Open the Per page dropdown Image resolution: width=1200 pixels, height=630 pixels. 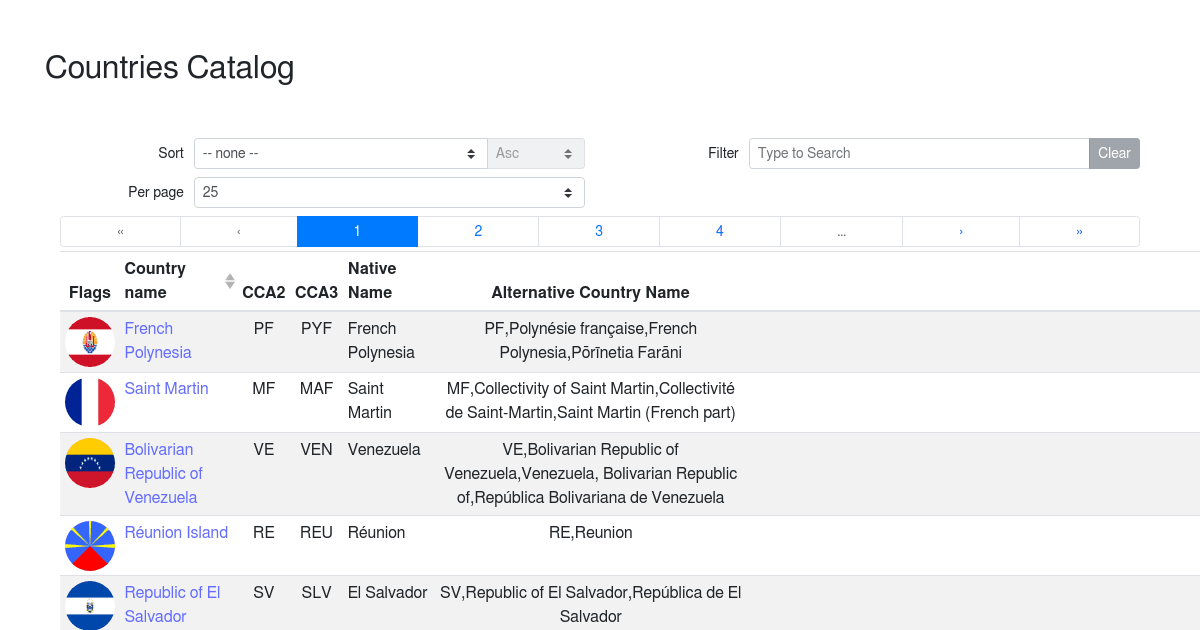coord(388,192)
